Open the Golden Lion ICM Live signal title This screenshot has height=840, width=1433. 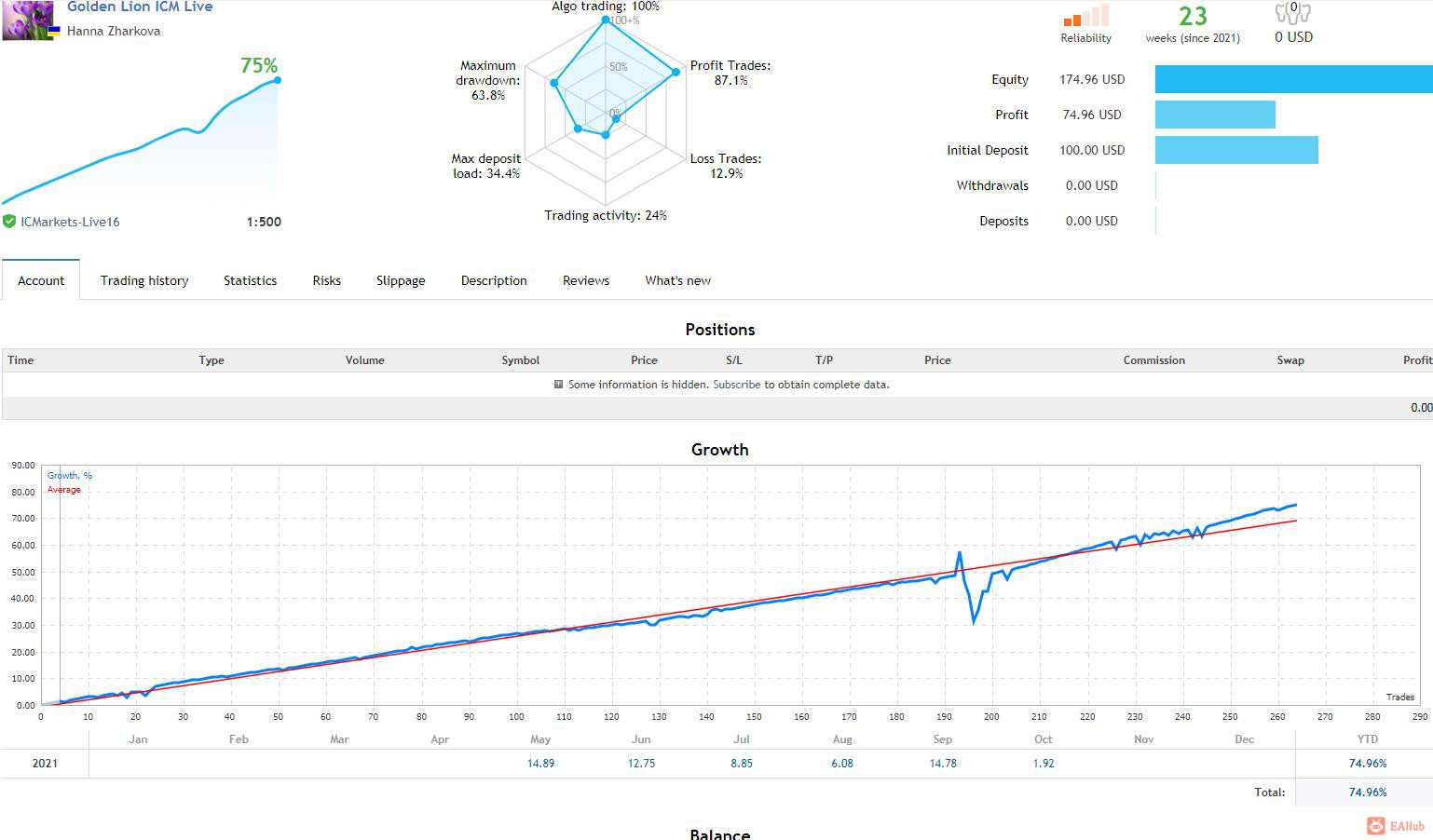(x=140, y=7)
